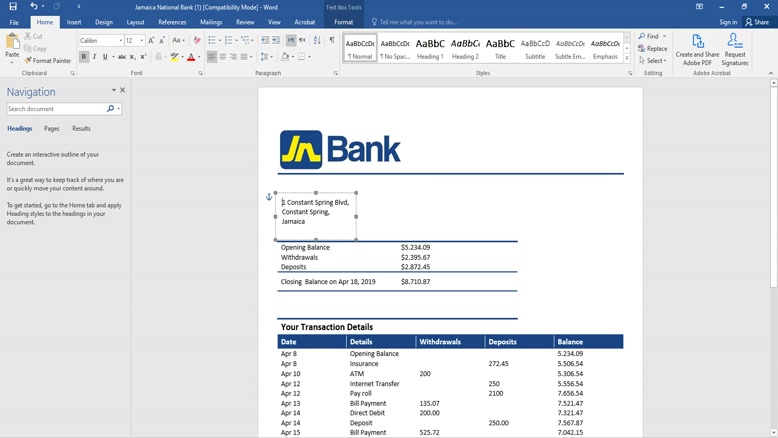Open ribbon display options icon
778x438 pixels.
tap(699, 7)
